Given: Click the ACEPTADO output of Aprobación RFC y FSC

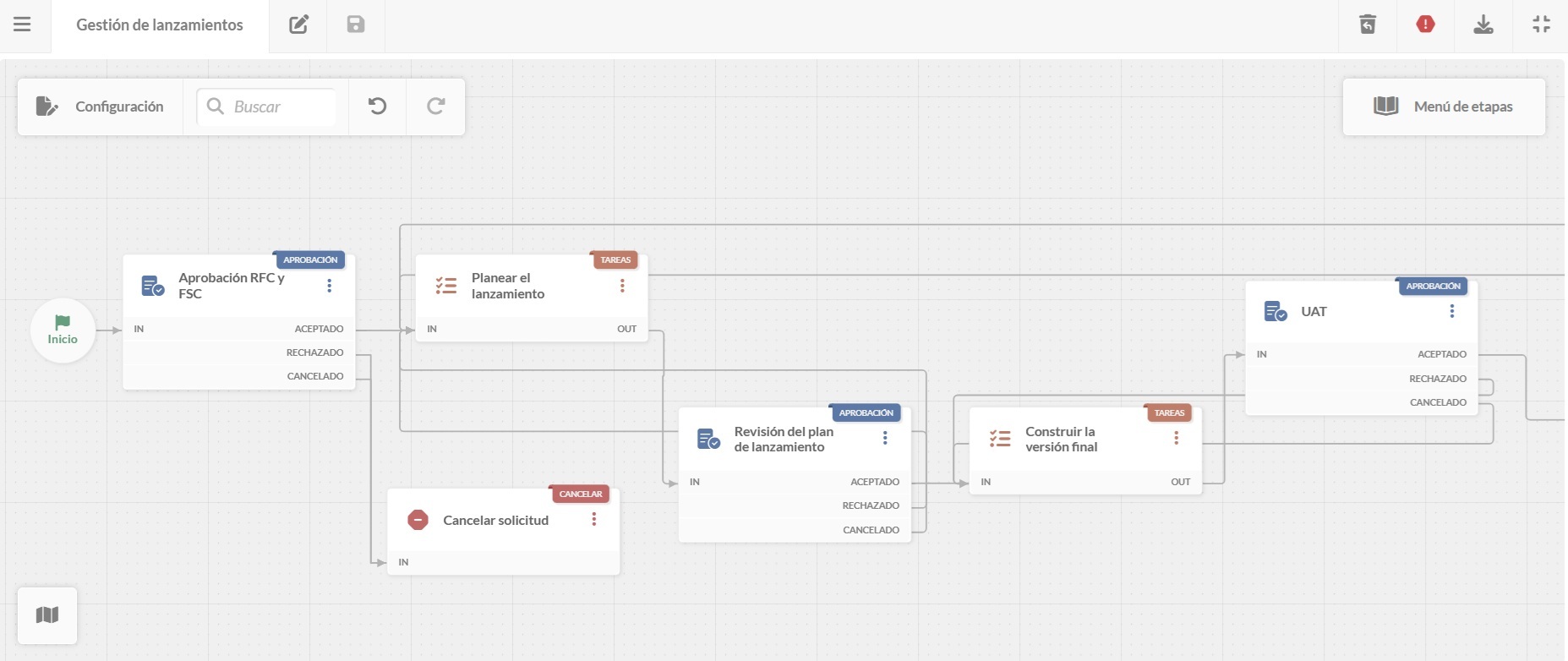Looking at the screenshot, I should point(319,329).
